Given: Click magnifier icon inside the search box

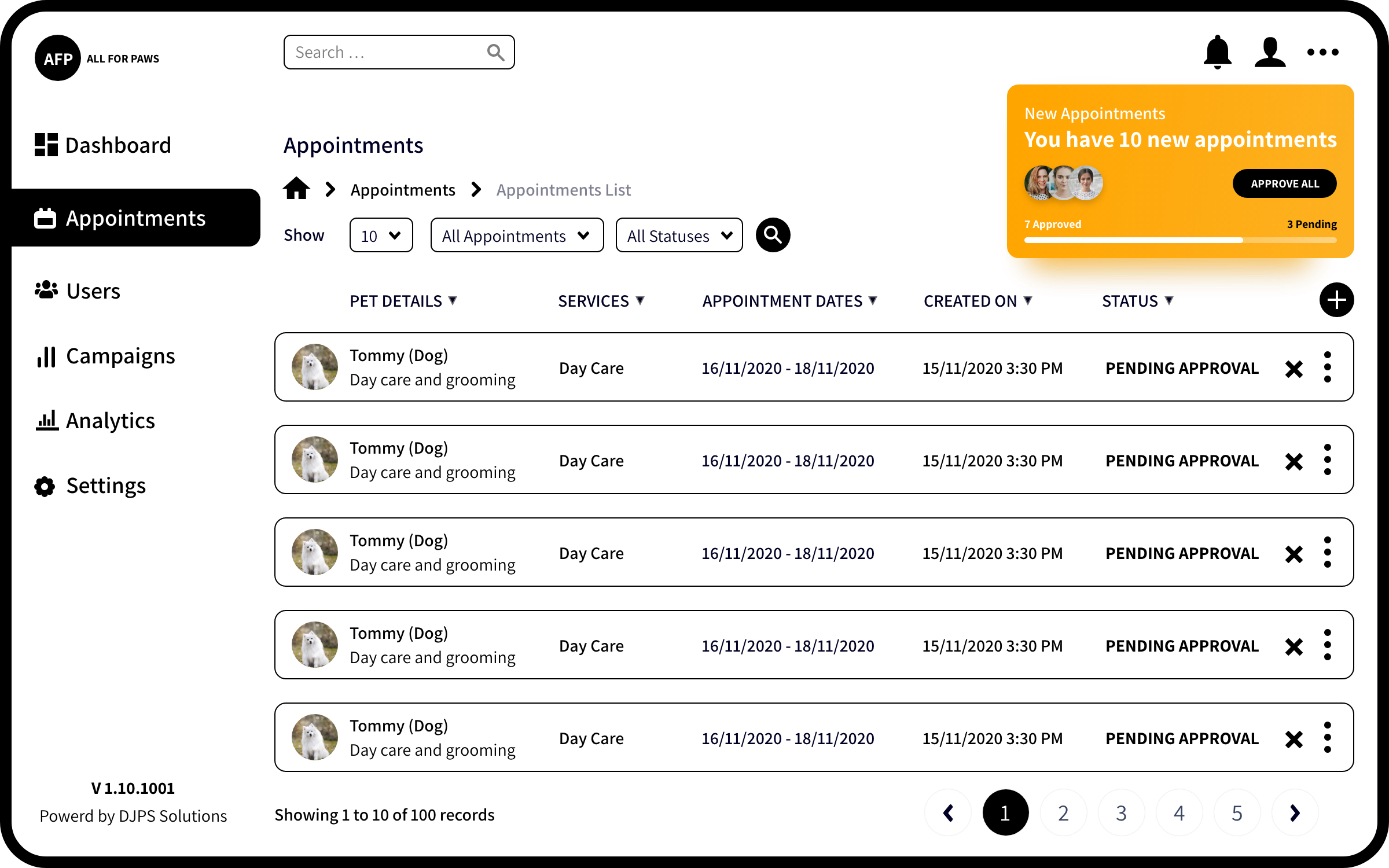Looking at the screenshot, I should pyautogui.click(x=495, y=53).
